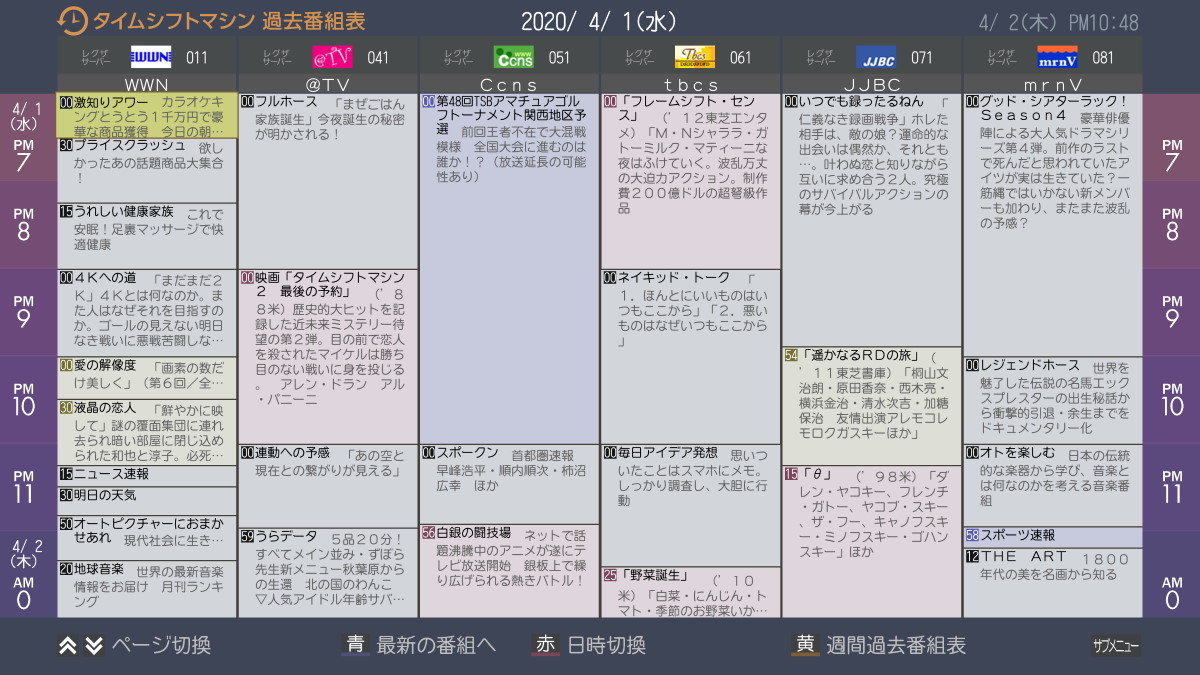Jump to the PM 9 time marker on left
This screenshot has width=1200, height=675.
(23, 312)
